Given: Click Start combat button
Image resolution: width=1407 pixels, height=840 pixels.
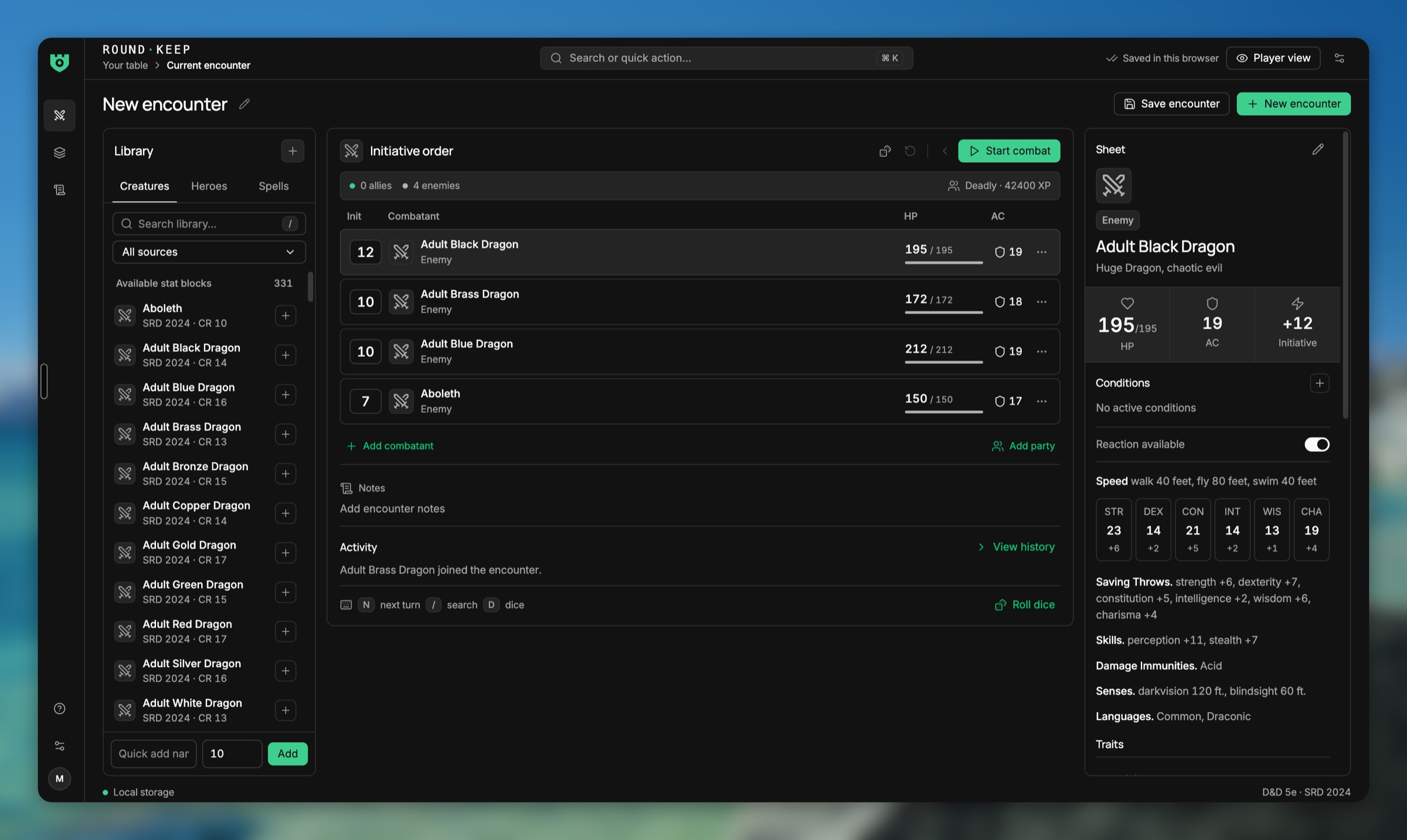Looking at the screenshot, I should click(x=1009, y=151).
